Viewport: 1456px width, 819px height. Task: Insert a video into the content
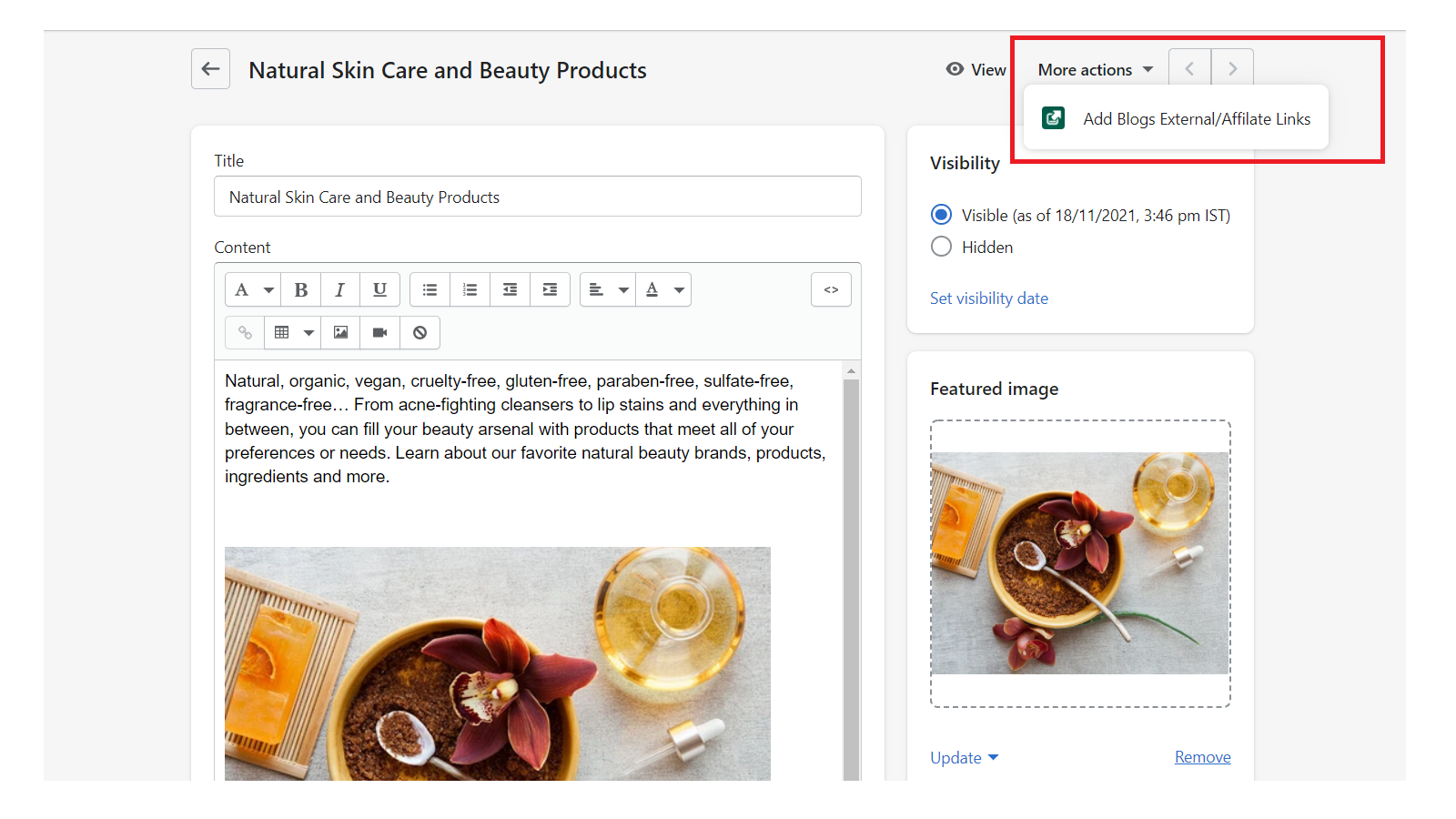379,332
